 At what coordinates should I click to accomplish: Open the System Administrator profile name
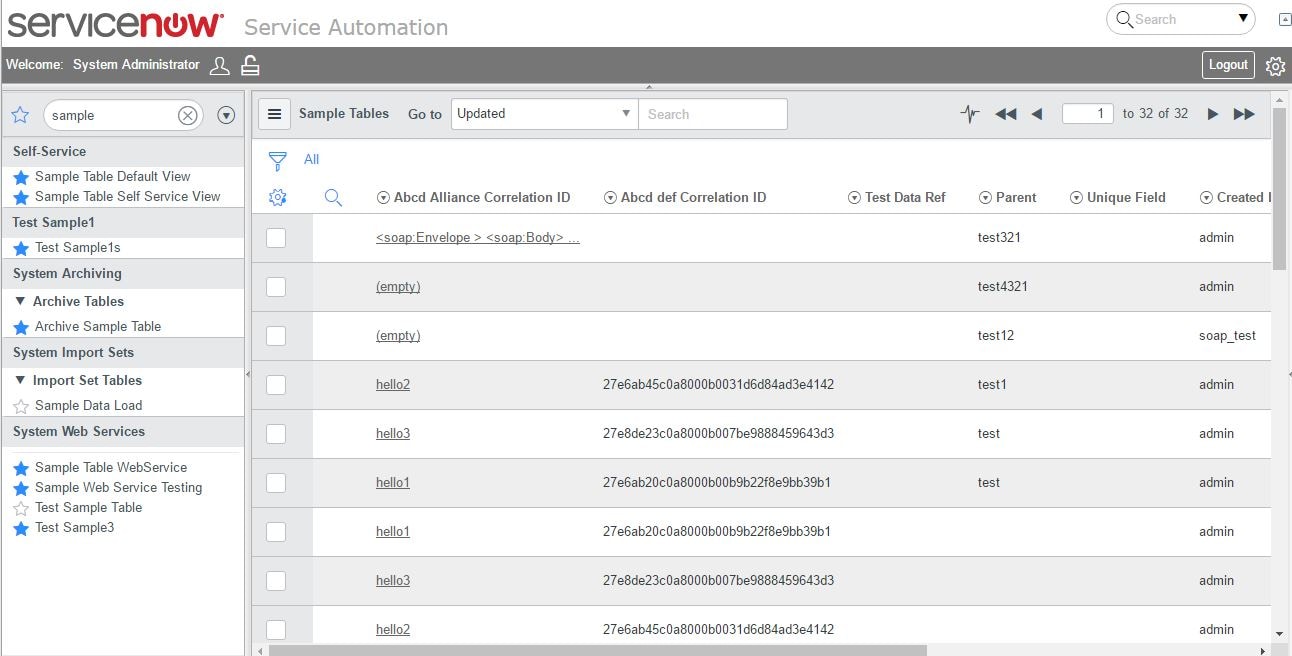click(136, 65)
